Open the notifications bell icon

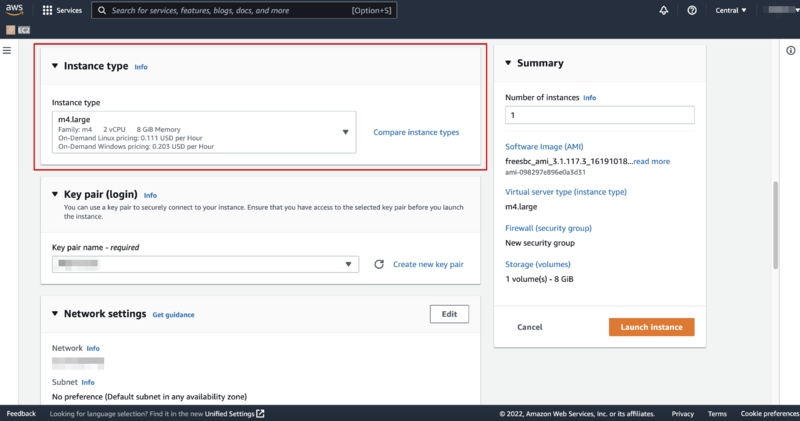coord(663,10)
